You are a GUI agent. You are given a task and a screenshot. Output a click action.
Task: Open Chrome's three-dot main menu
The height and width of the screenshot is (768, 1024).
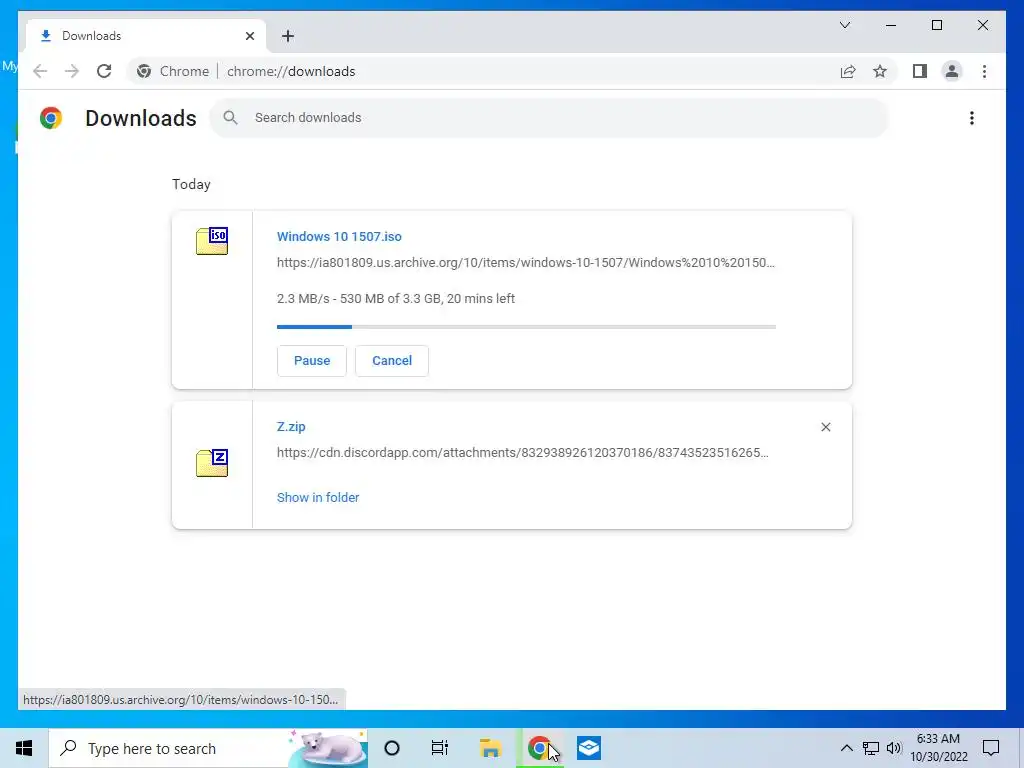click(x=984, y=71)
